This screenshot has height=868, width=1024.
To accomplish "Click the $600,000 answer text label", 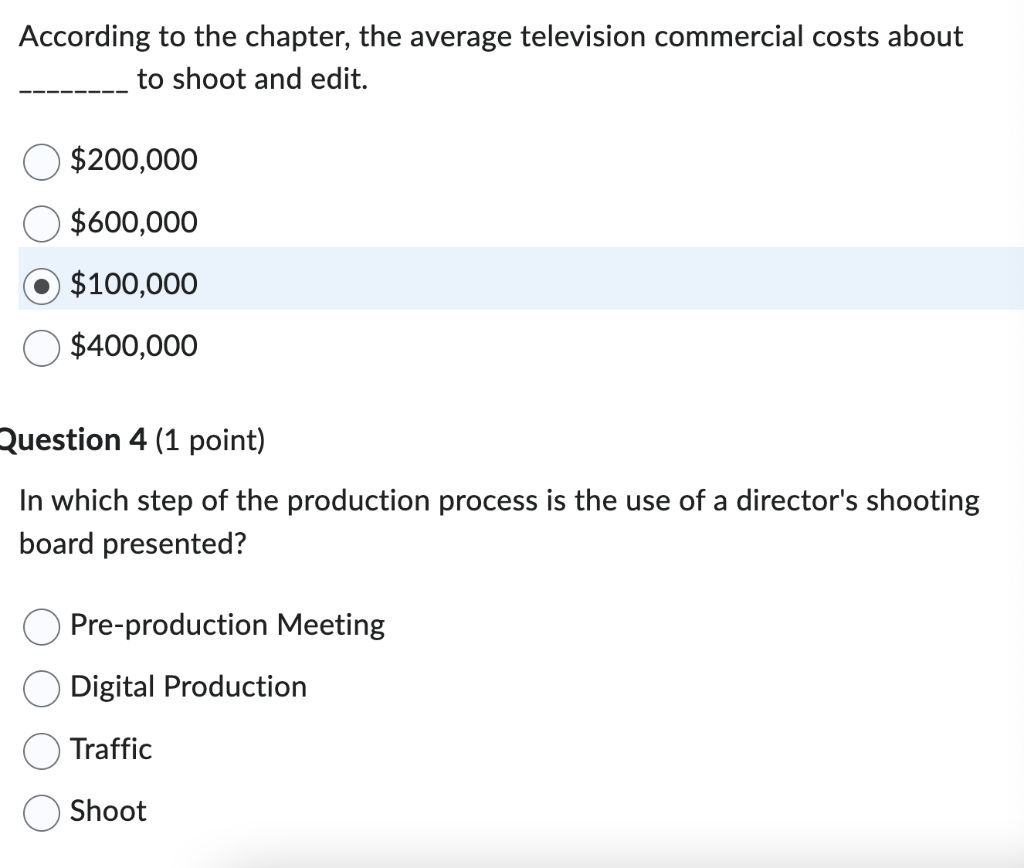I will point(133,222).
